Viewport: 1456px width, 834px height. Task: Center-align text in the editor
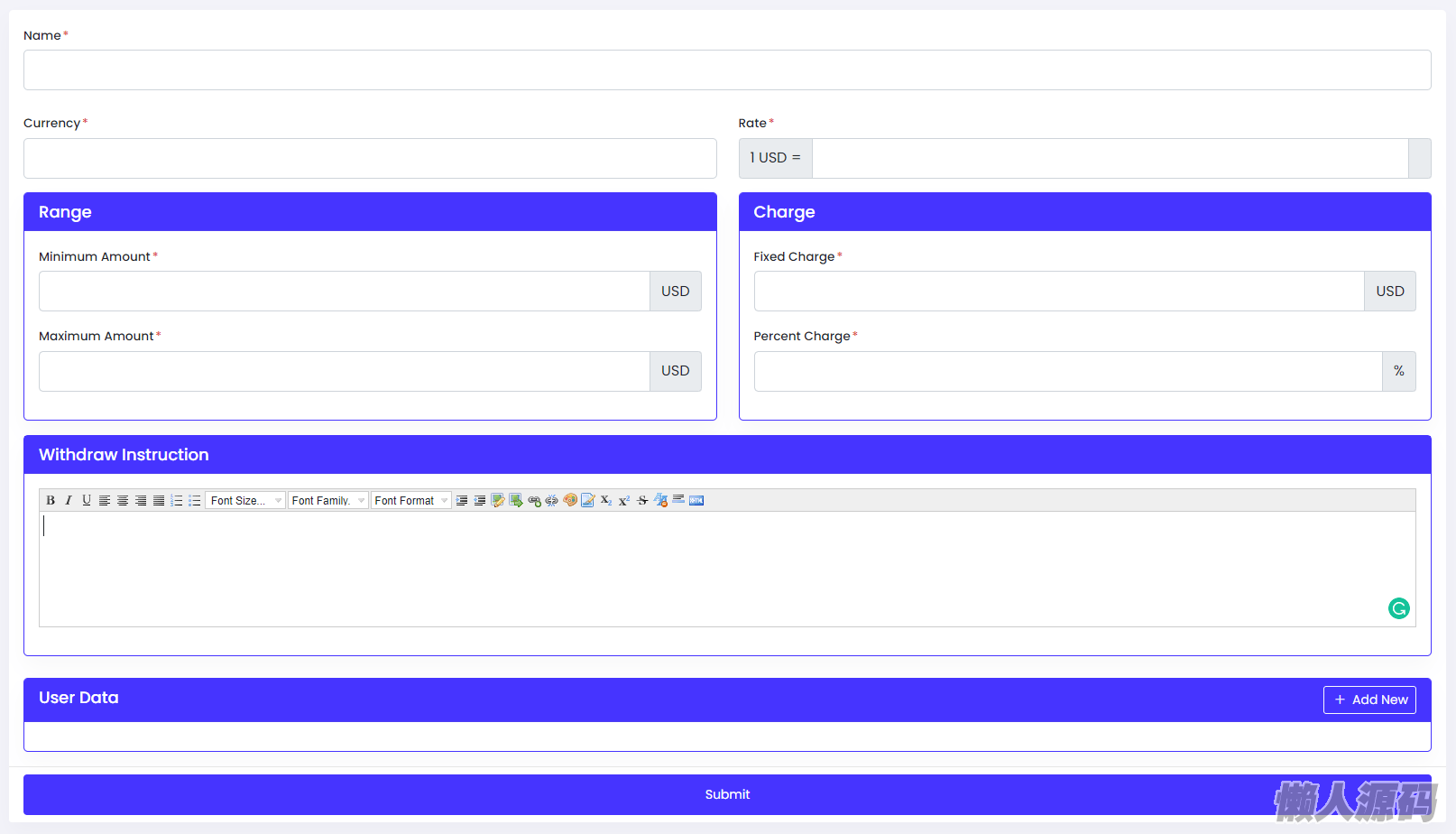click(x=123, y=500)
